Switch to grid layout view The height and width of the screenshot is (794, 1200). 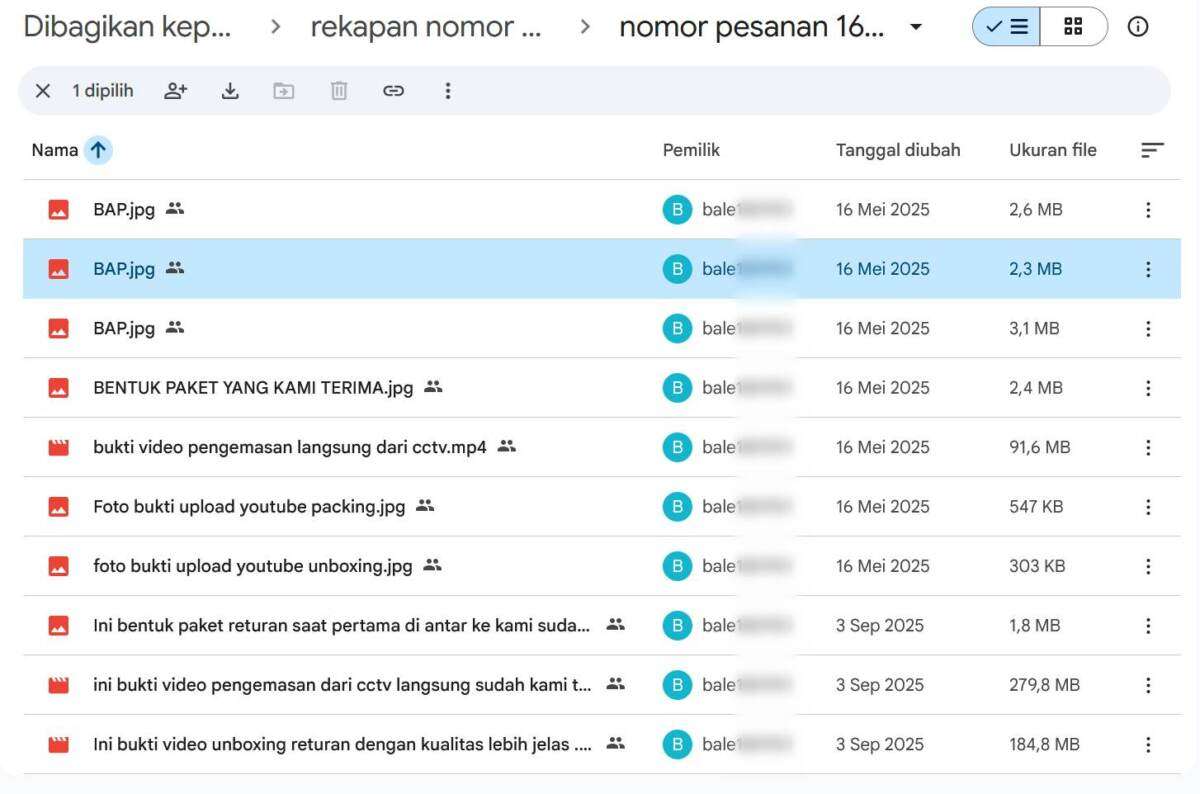click(1073, 27)
